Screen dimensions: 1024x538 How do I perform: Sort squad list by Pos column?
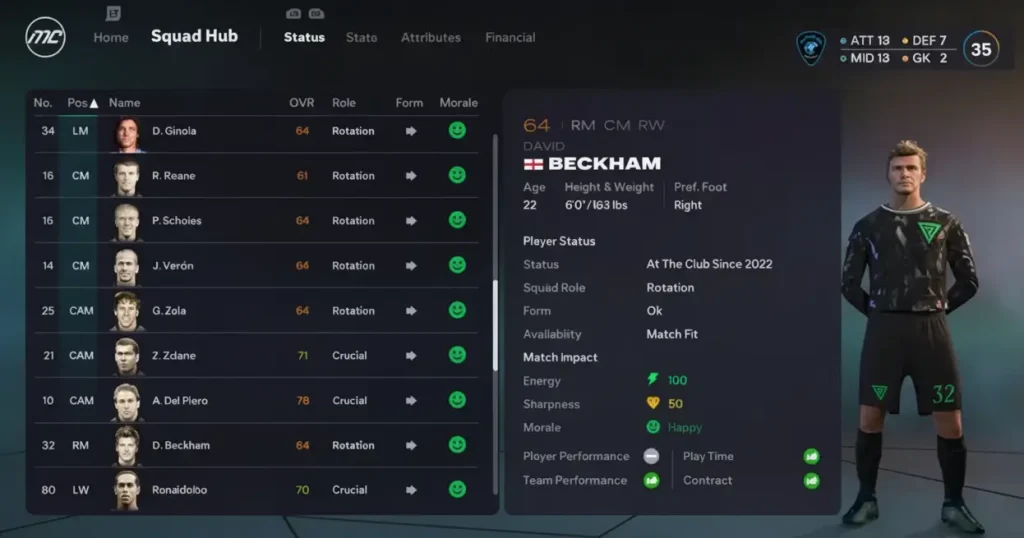point(82,103)
